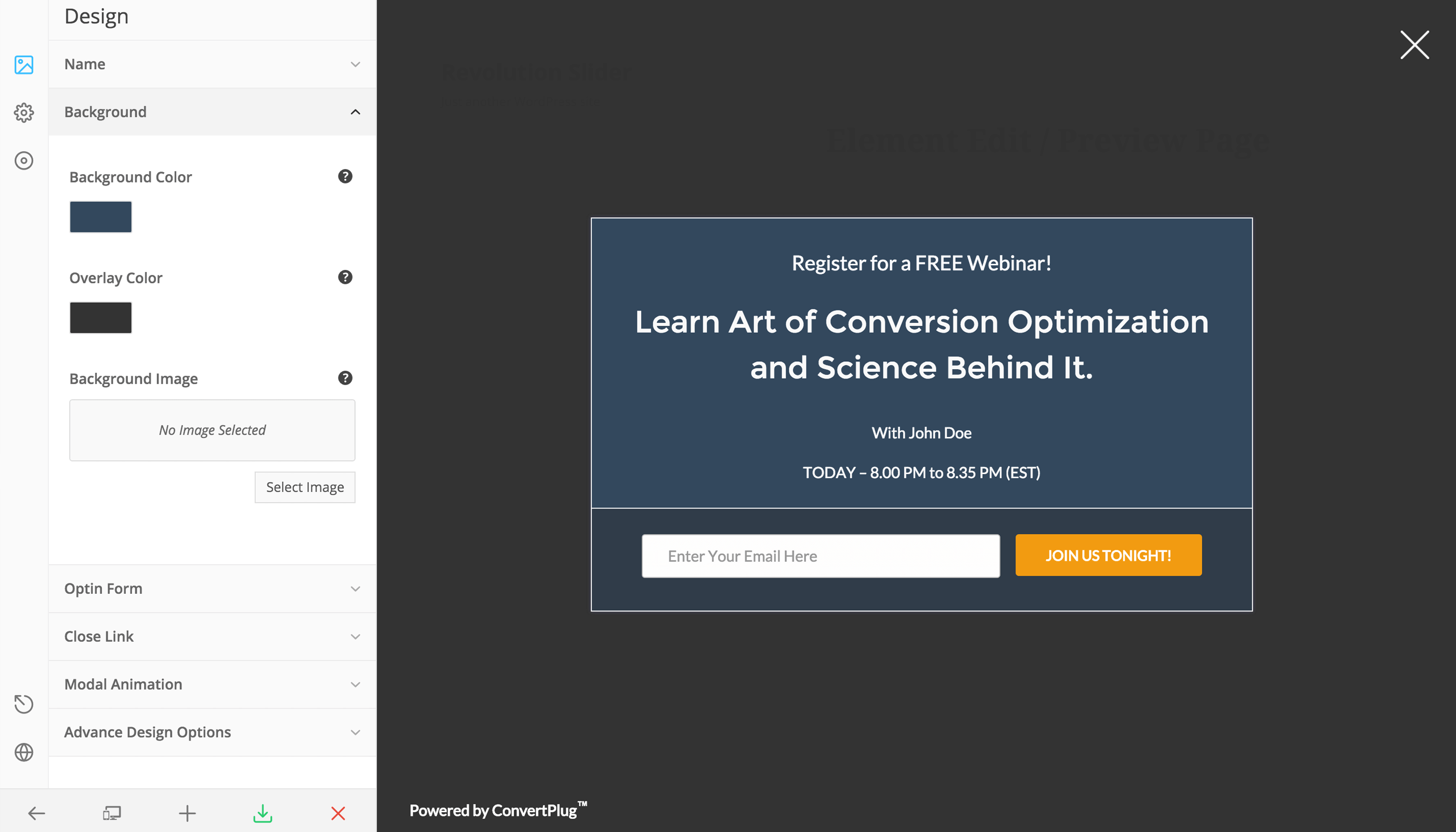Click the JOIN US TONIGHT button

[1108, 555]
